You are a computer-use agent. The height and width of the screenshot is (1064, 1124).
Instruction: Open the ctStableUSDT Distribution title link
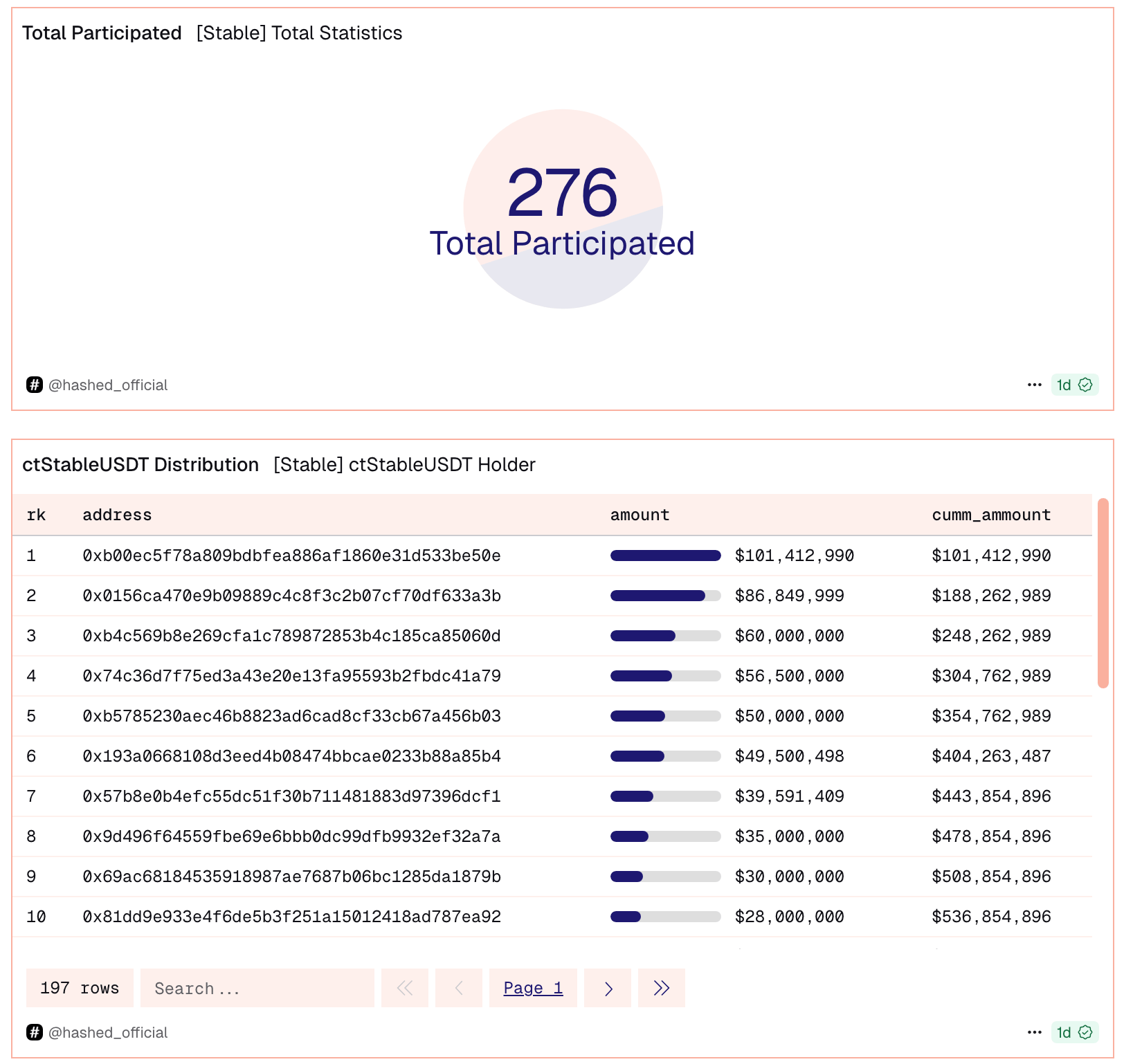pos(140,465)
